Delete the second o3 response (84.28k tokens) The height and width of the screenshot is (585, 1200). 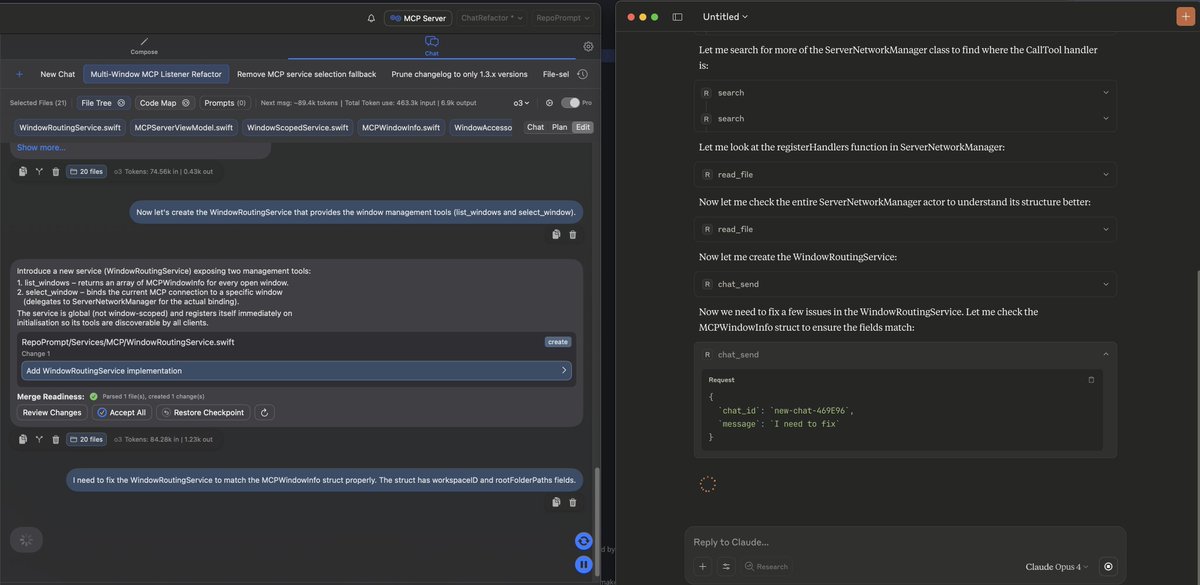click(x=55, y=439)
